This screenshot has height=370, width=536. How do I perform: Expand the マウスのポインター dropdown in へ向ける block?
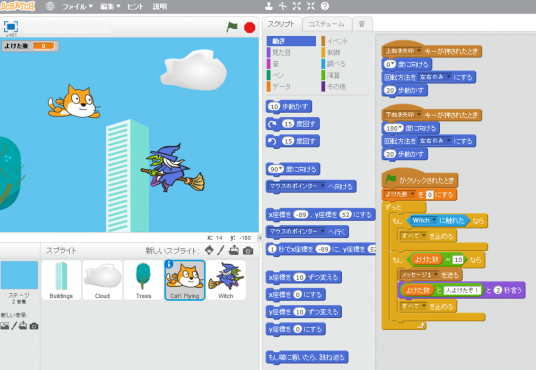point(323,186)
